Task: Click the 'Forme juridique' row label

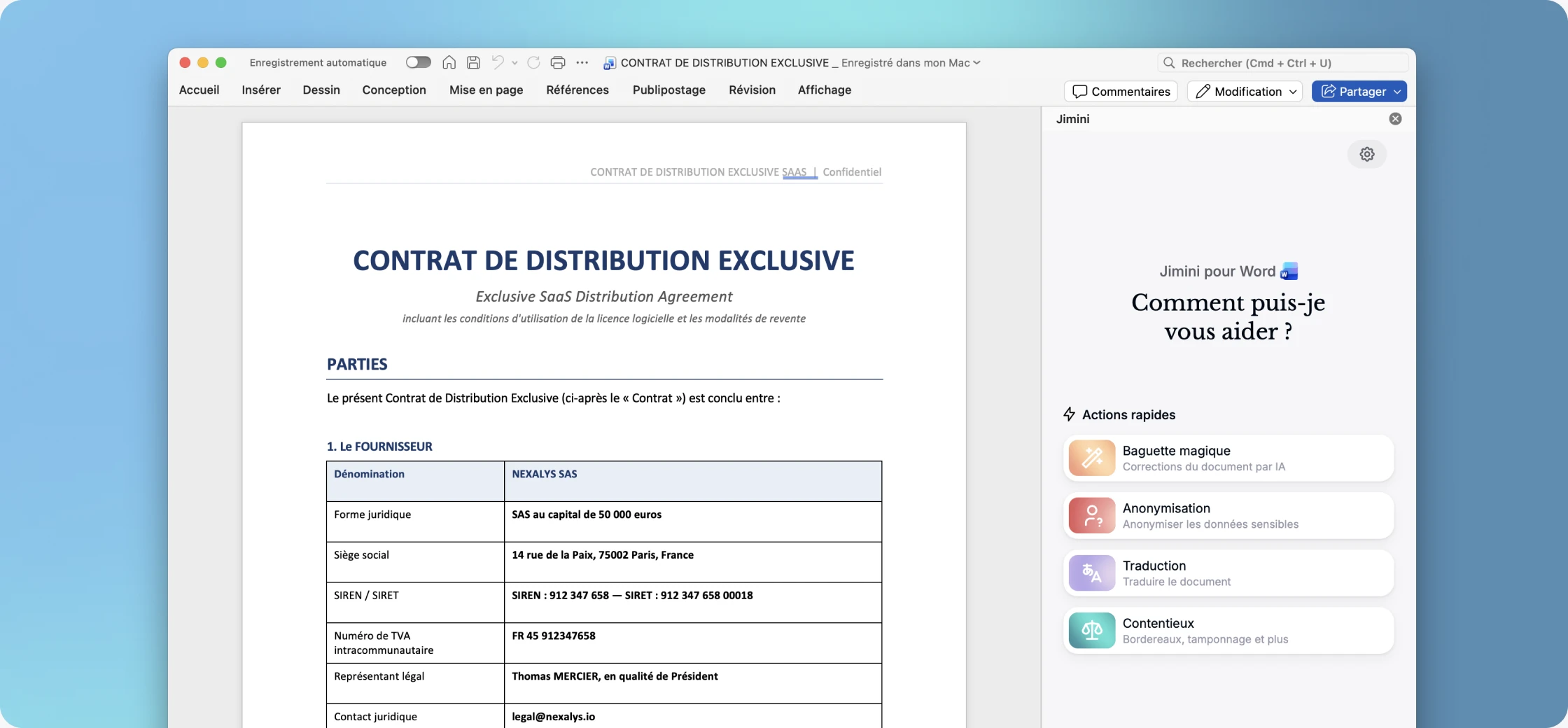Action: click(x=372, y=514)
